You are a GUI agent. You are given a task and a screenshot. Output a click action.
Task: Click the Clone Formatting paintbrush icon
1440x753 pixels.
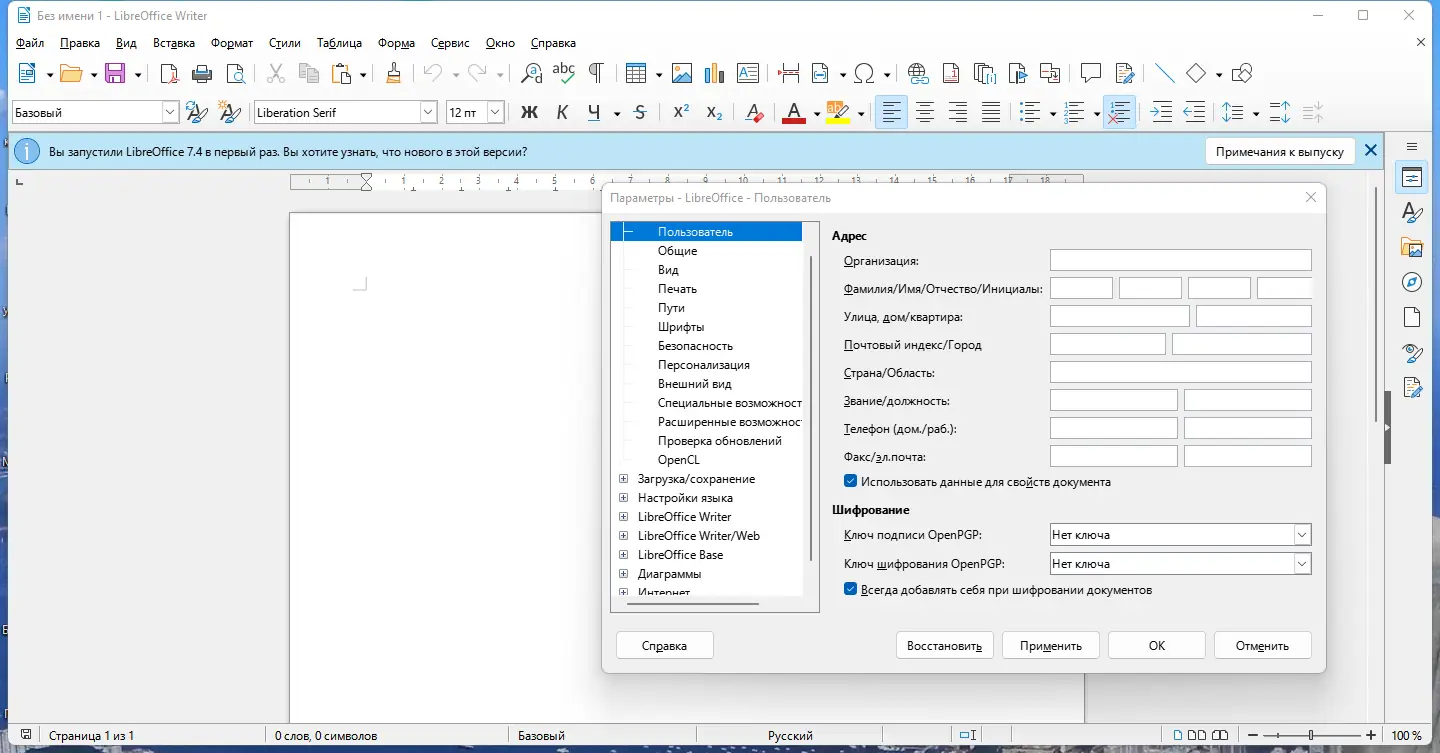point(394,73)
